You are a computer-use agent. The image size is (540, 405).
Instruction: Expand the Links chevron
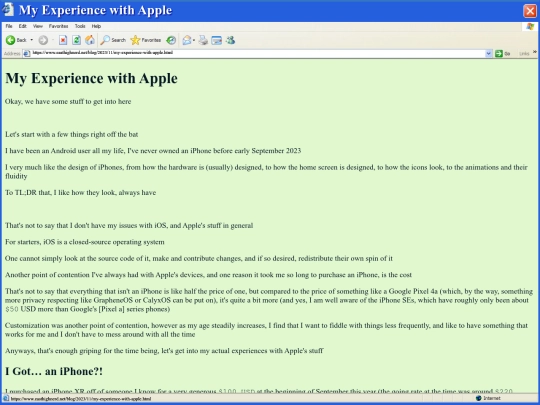534,52
